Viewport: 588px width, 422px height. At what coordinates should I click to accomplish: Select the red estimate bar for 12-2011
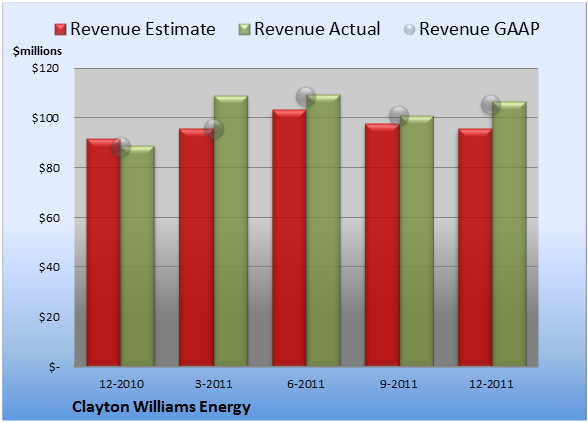[x=475, y=247]
